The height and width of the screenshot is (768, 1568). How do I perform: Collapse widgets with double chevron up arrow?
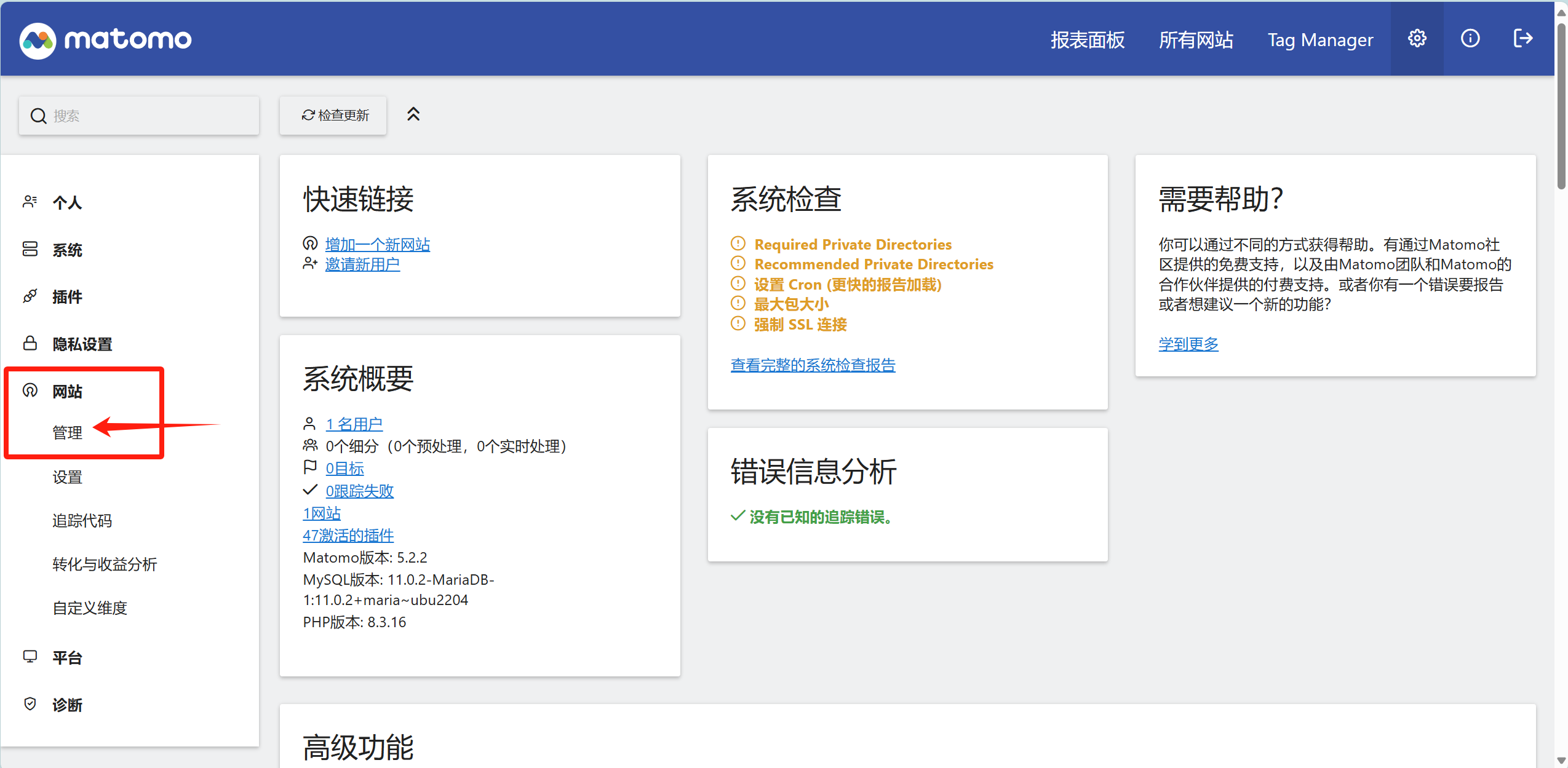pos(413,114)
